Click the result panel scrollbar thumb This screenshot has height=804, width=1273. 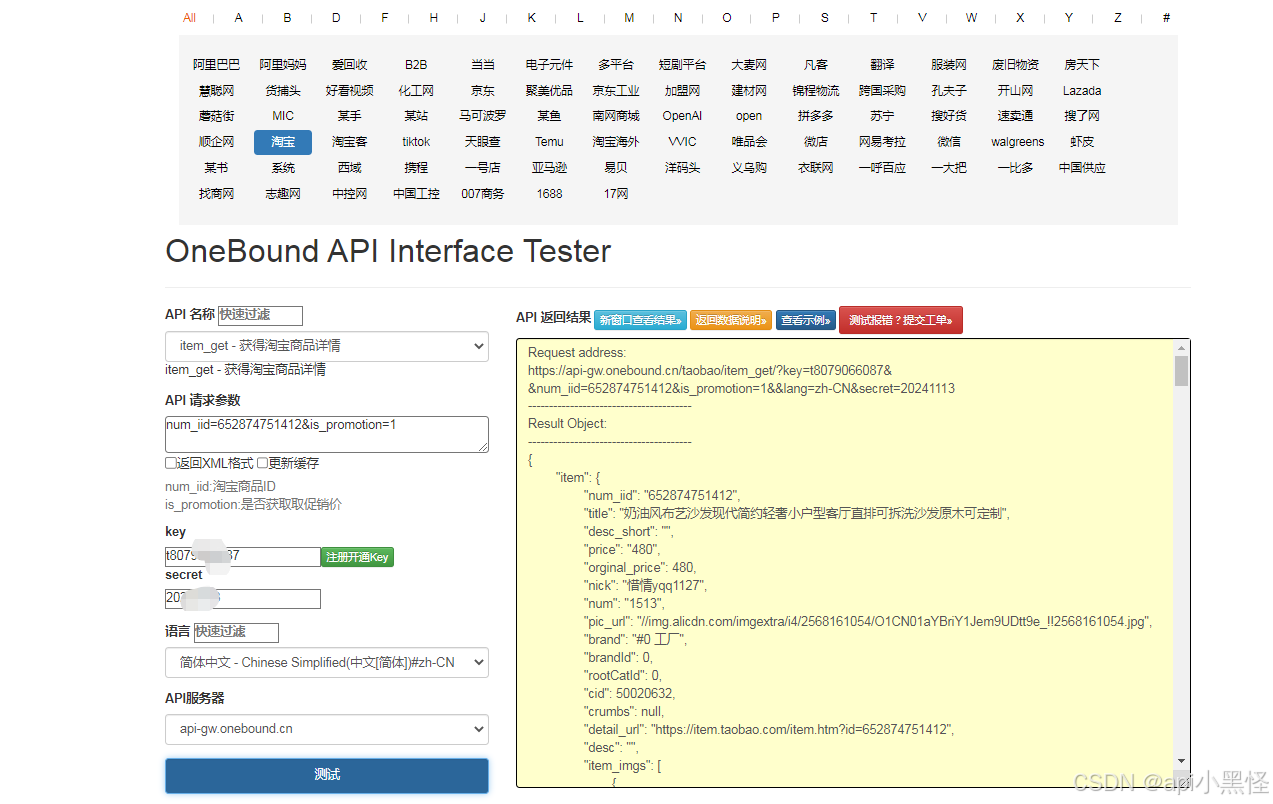click(x=1181, y=371)
